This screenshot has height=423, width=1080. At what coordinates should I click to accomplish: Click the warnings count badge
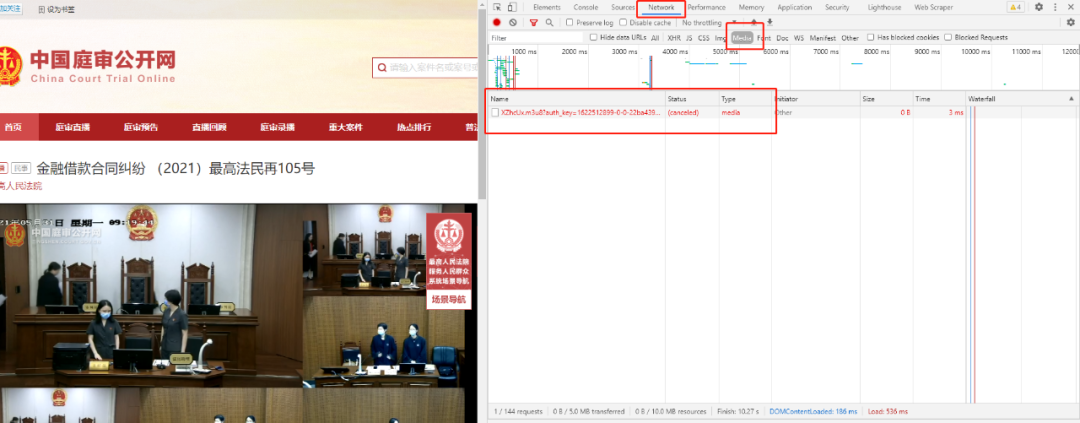pyautogui.click(x=1015, y=7)
